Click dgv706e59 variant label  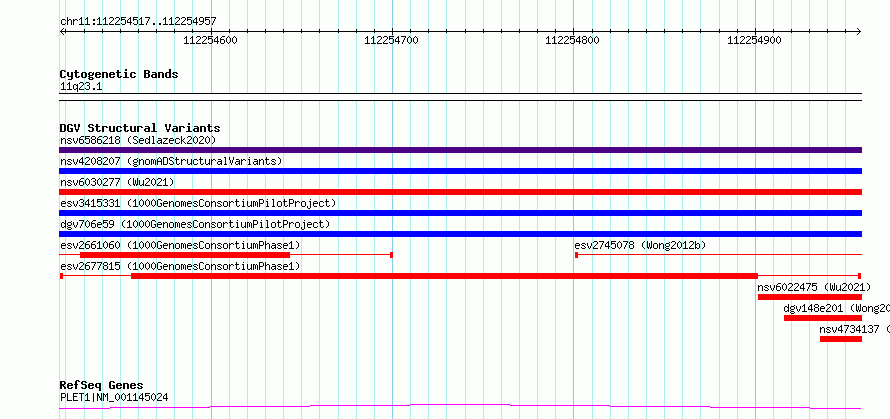coord(195,224)
